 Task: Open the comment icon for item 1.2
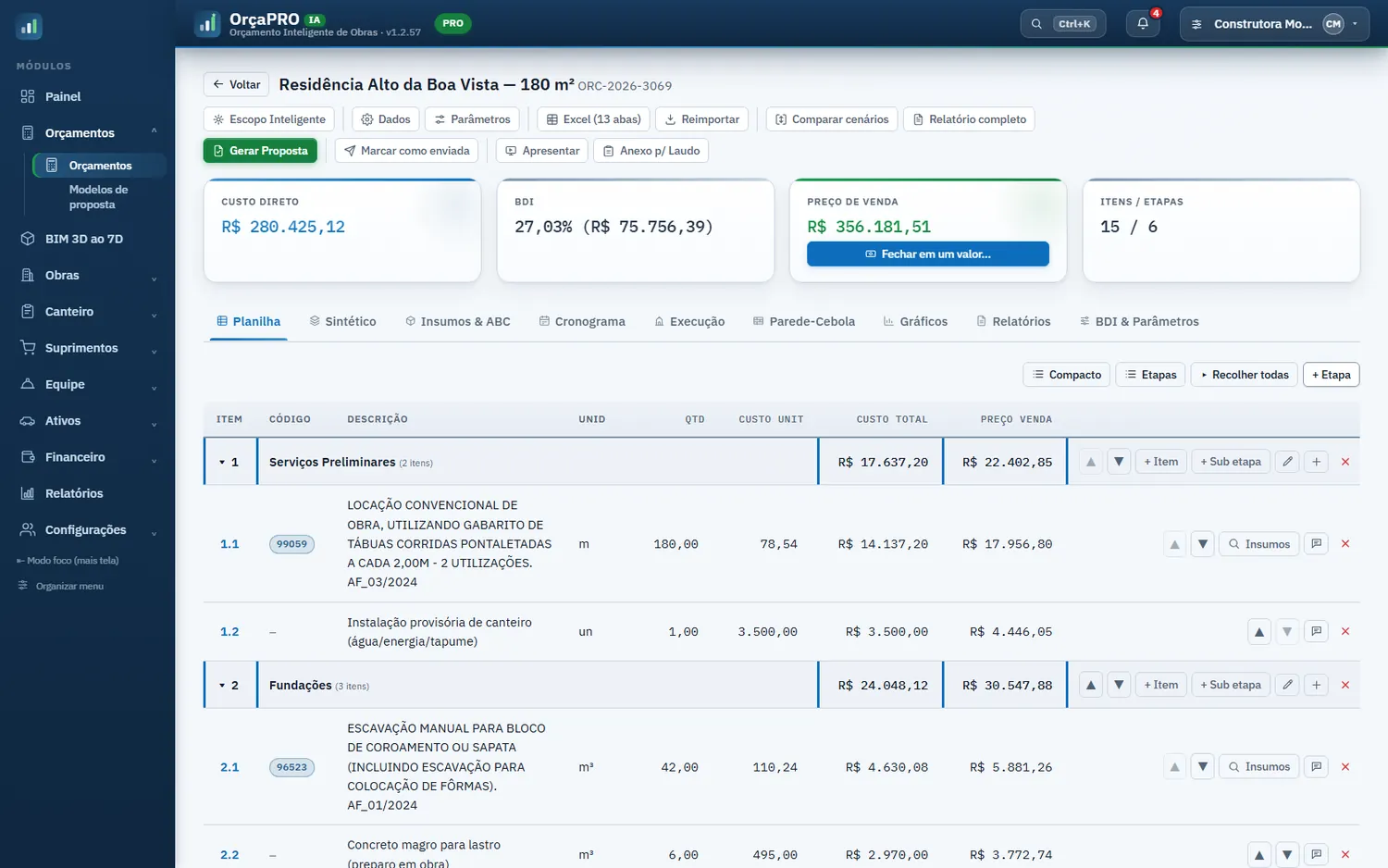1316,631
